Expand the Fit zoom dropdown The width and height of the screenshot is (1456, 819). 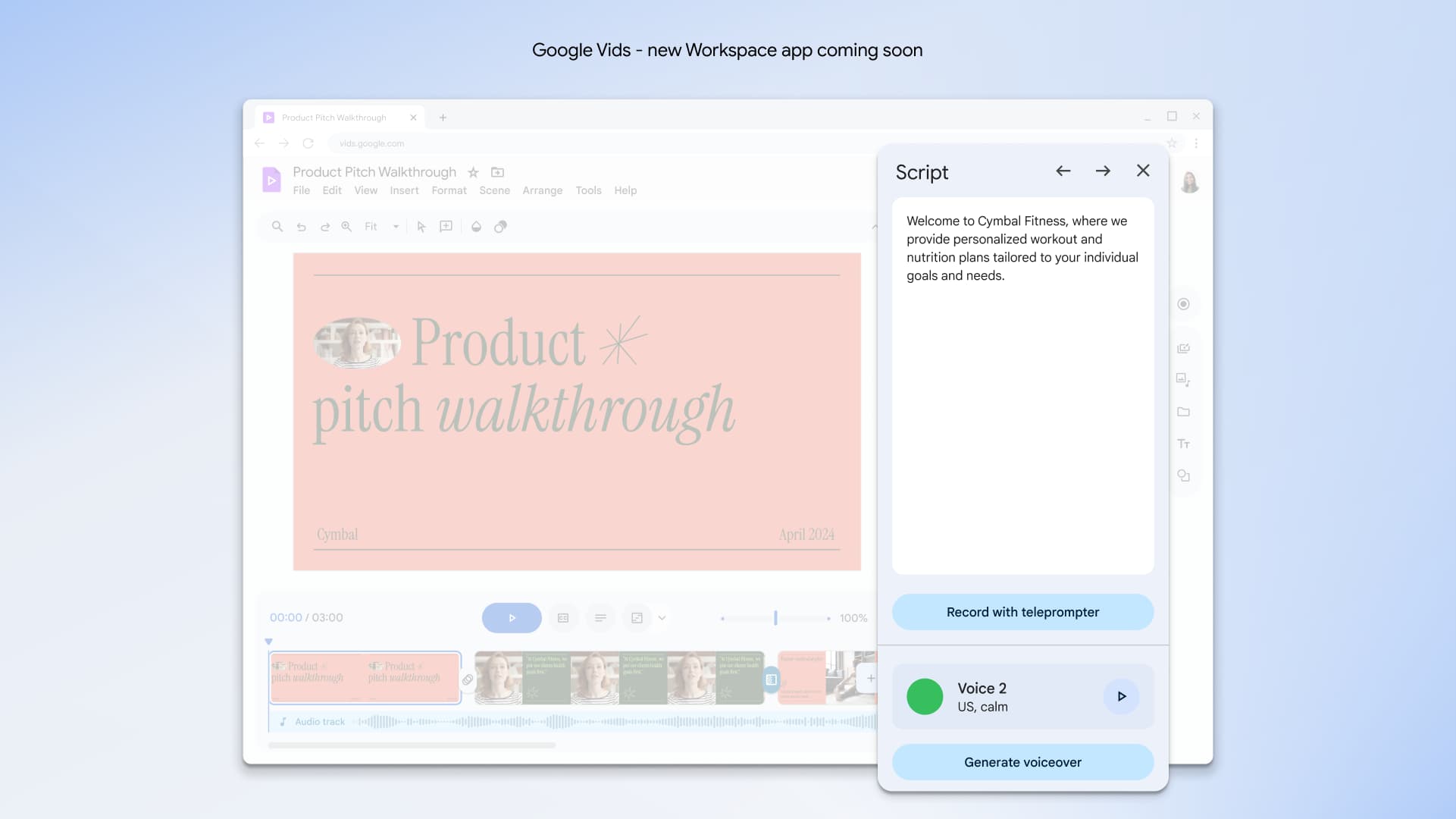(395, 227)
